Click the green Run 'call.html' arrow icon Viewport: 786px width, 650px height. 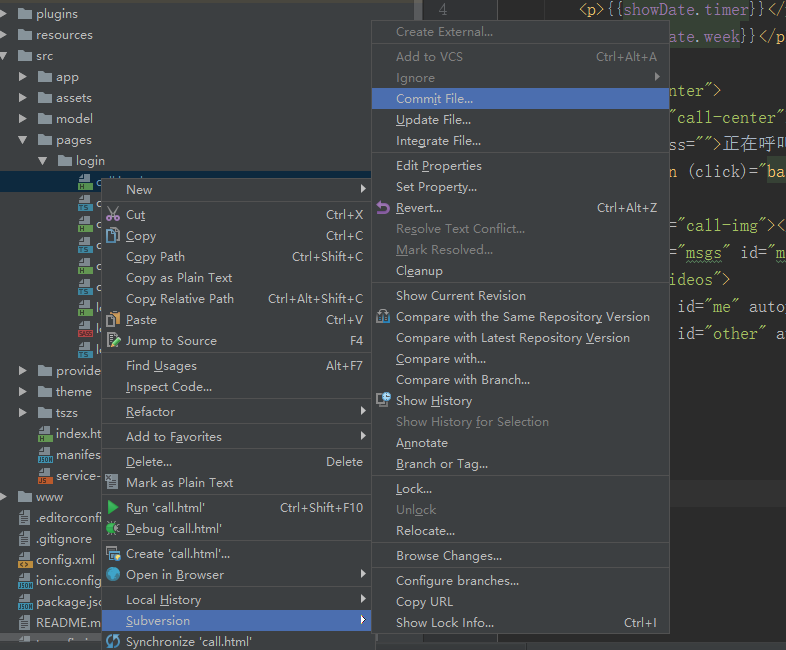[113, 507]
